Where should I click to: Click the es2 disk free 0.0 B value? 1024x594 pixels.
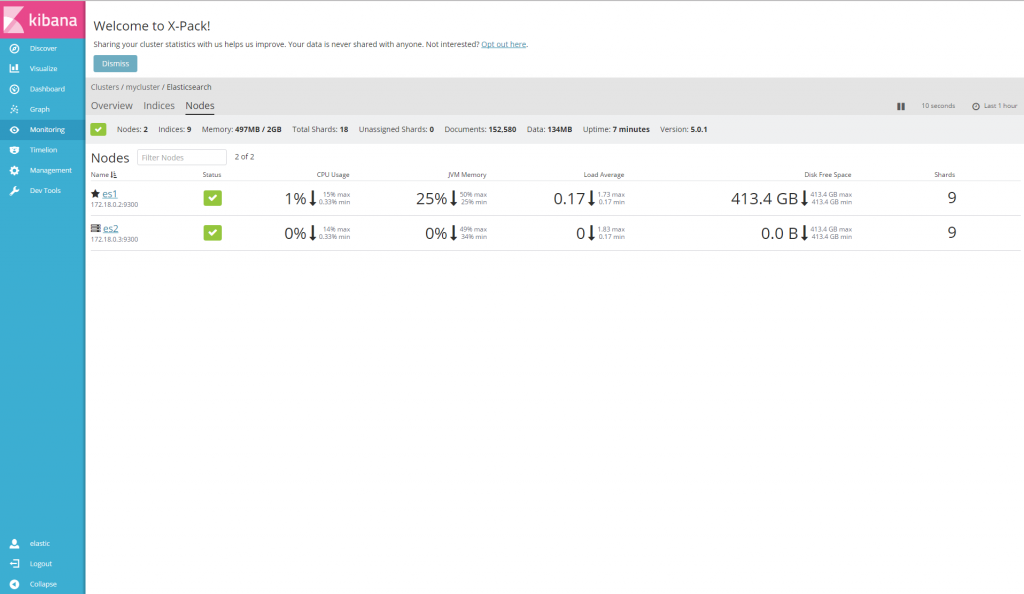[x=779, y=233]
